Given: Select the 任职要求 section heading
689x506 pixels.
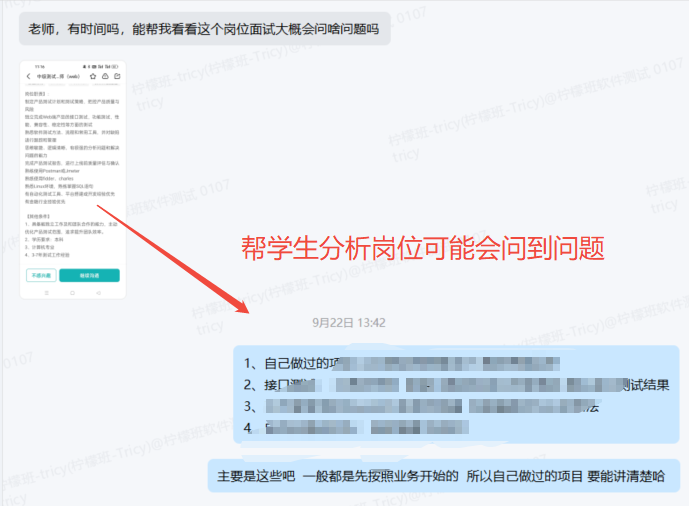Looking at the screenshot, I should 38,216.
